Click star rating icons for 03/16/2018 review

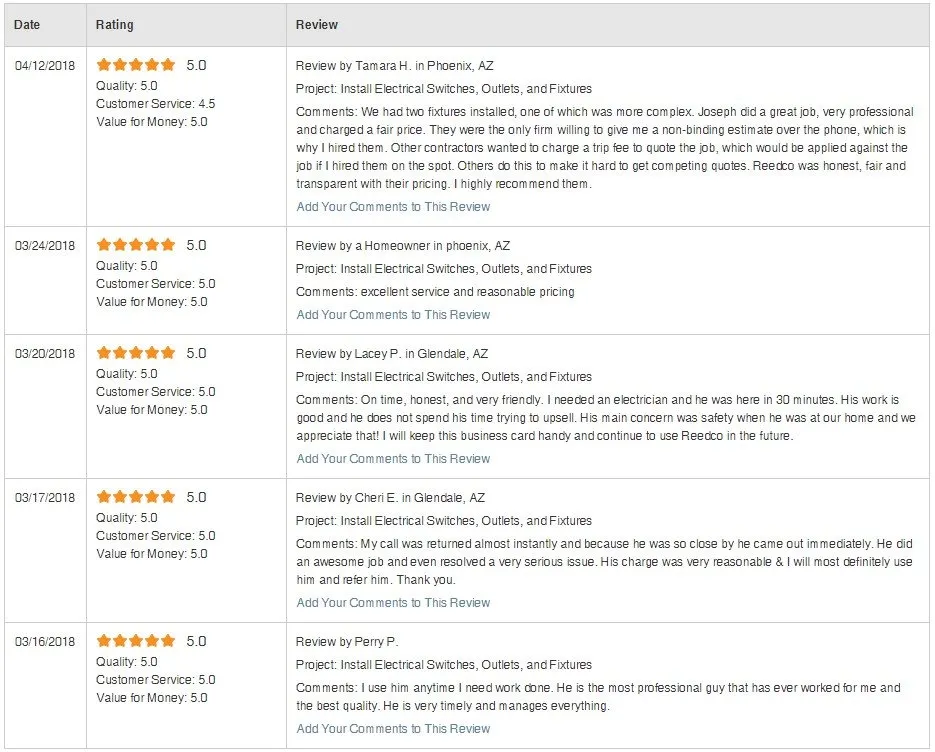(136, 641)
